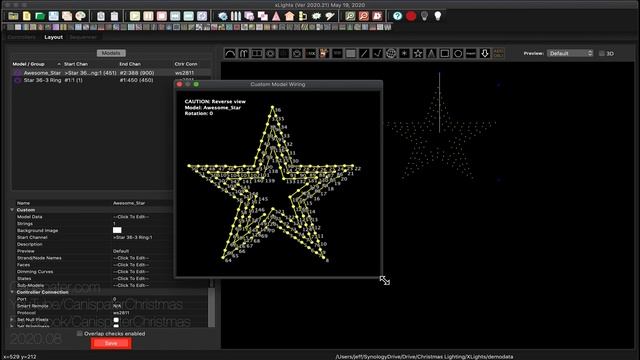Click the dim gray light bulb icon

point(424,16)
